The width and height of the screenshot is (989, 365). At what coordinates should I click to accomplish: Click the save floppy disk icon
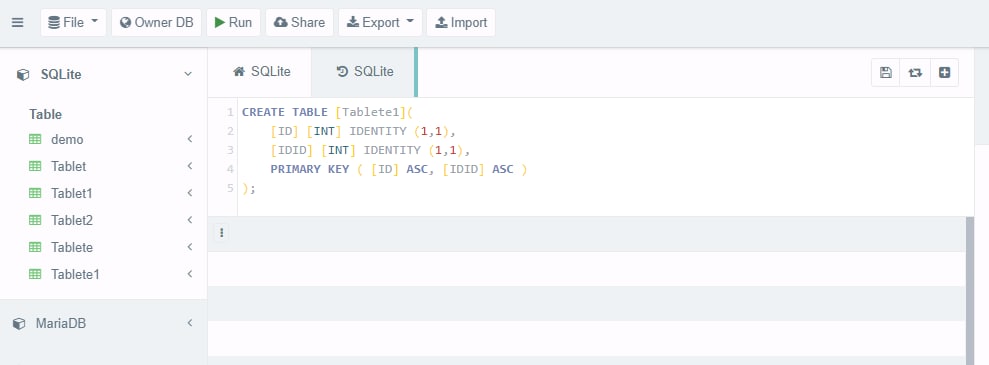pos(886,72)
